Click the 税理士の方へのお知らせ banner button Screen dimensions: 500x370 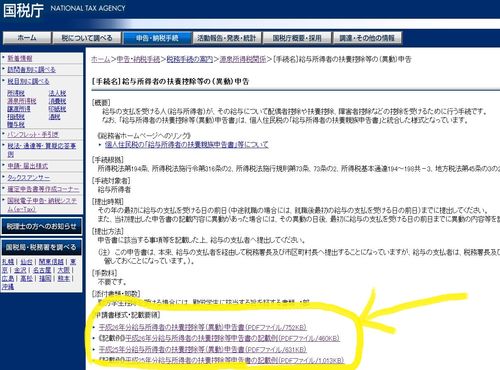pyautogui.click(x=42, y=226)
